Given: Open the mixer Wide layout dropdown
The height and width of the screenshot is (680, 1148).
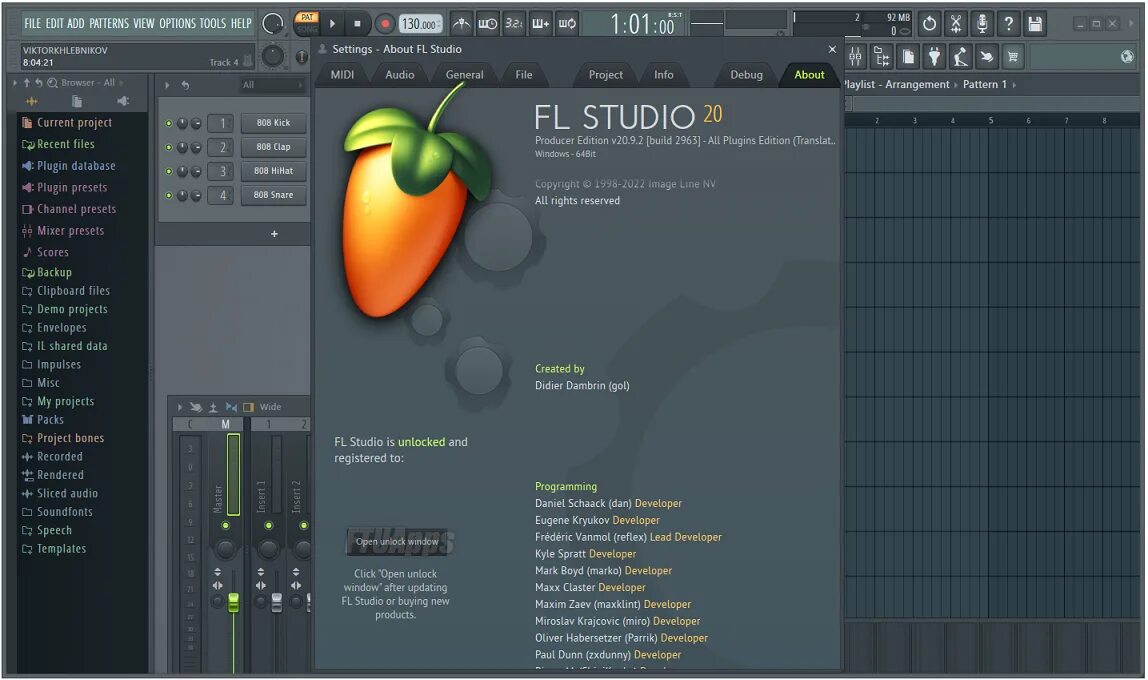Looking at the screenshot, I should [x=270, y=407].
